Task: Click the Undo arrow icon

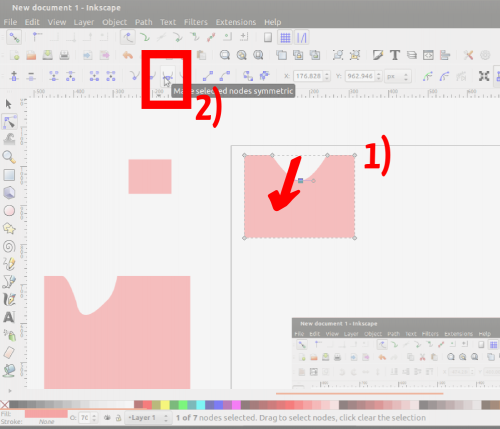Action: coord(128,55)
